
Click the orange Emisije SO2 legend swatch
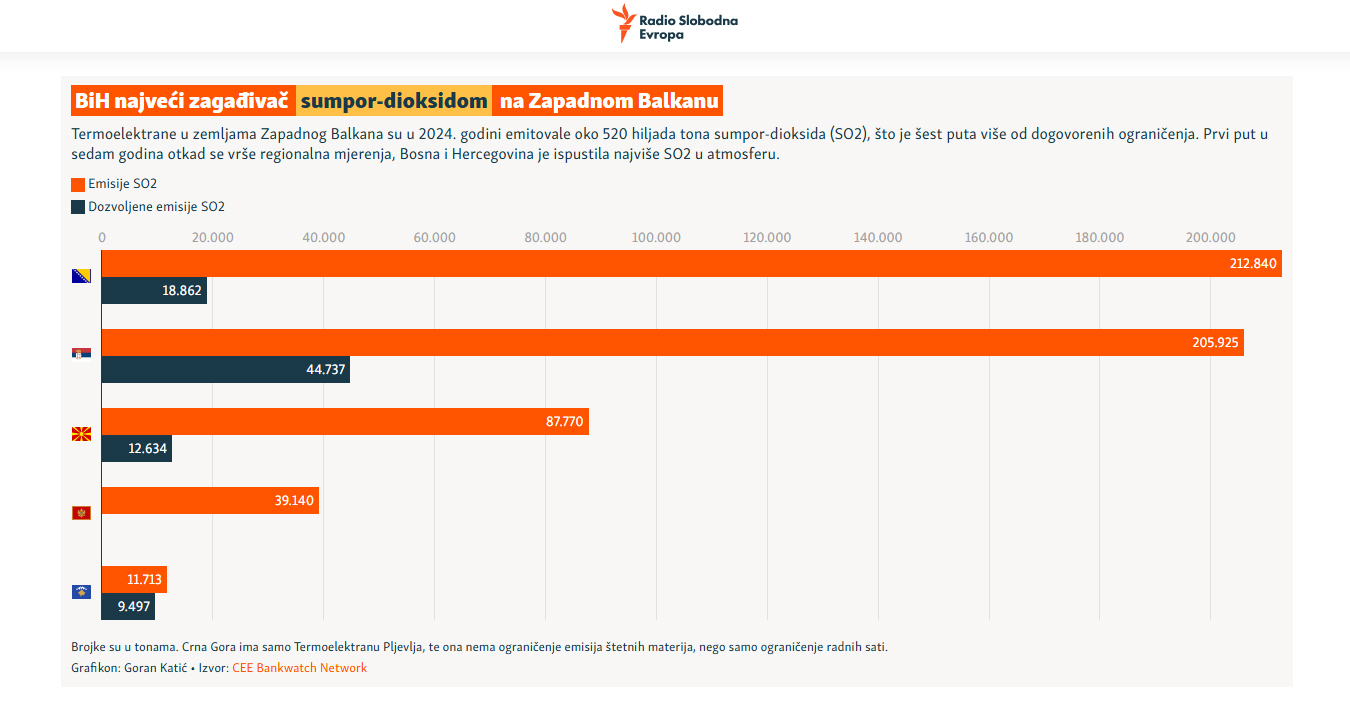tap(78, 185)
